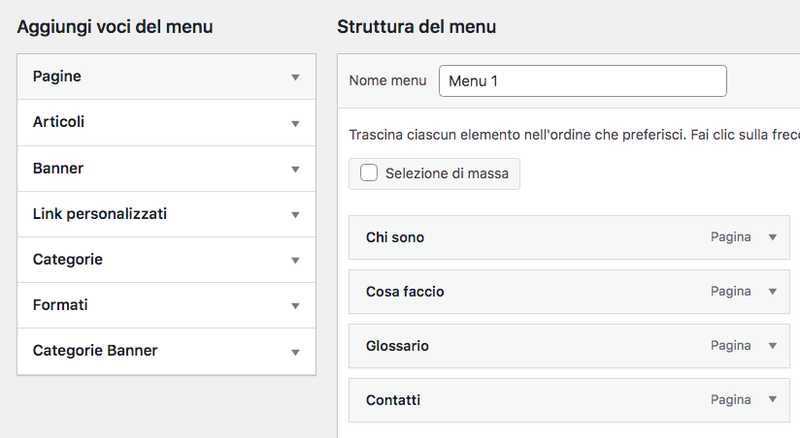Open Glossario item settings arrow

click(772, 345)
